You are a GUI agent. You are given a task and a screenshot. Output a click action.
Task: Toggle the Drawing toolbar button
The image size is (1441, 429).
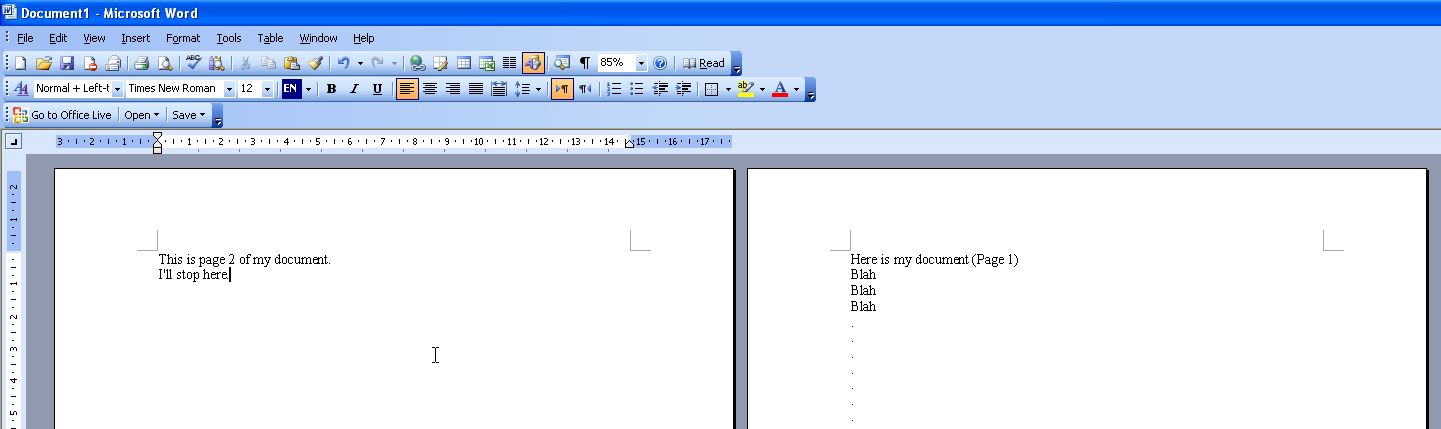click(x=533, y=63)
